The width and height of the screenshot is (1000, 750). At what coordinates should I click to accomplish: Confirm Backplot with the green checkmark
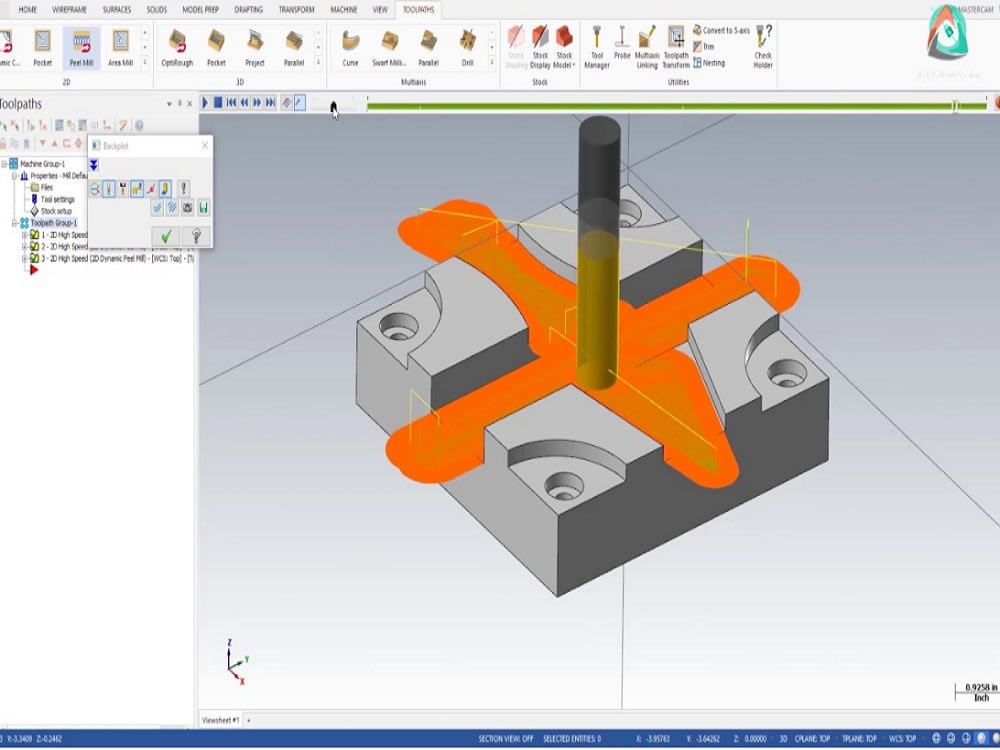165,236
